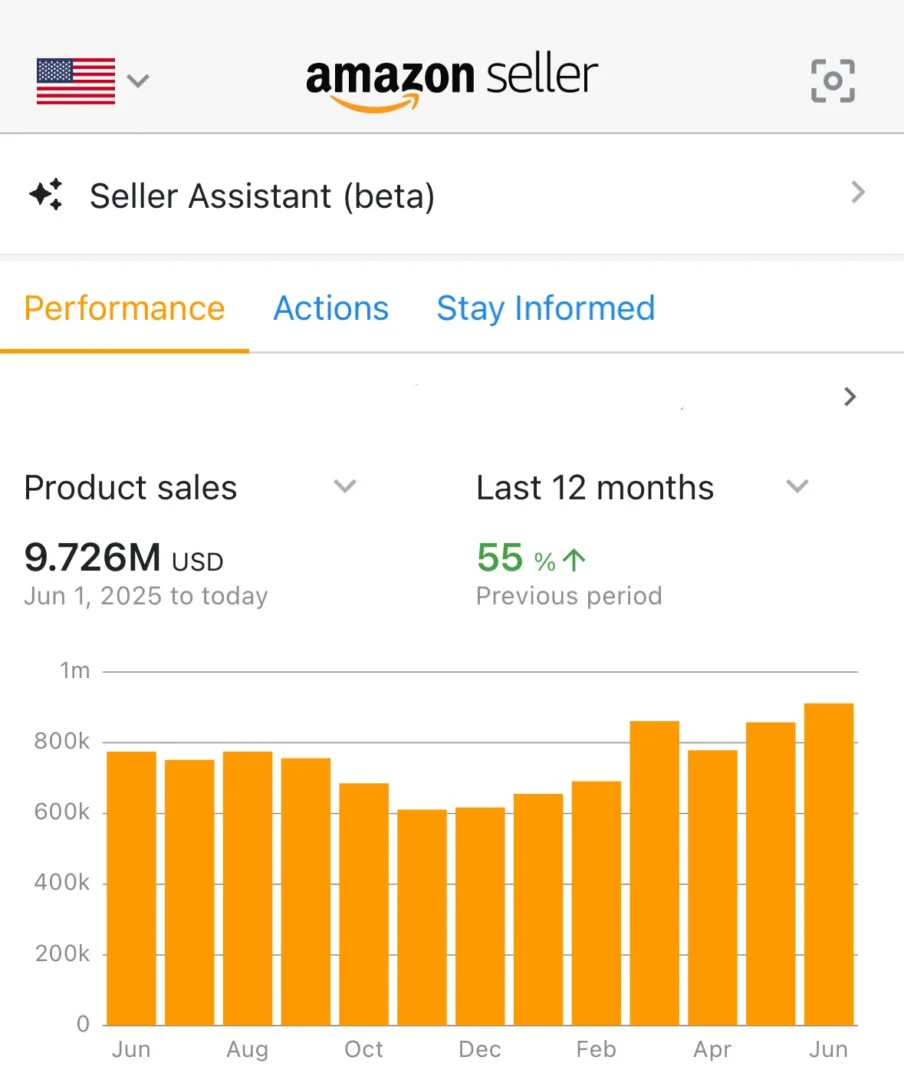Image resolution: width=904 pixels, height=1080 pixels.
Task: Click the Dec x-axis label
Action: (480, 1049)
